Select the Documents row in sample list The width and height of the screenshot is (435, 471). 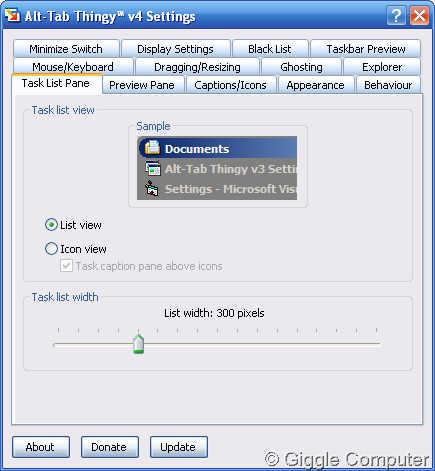pos(217,148)
